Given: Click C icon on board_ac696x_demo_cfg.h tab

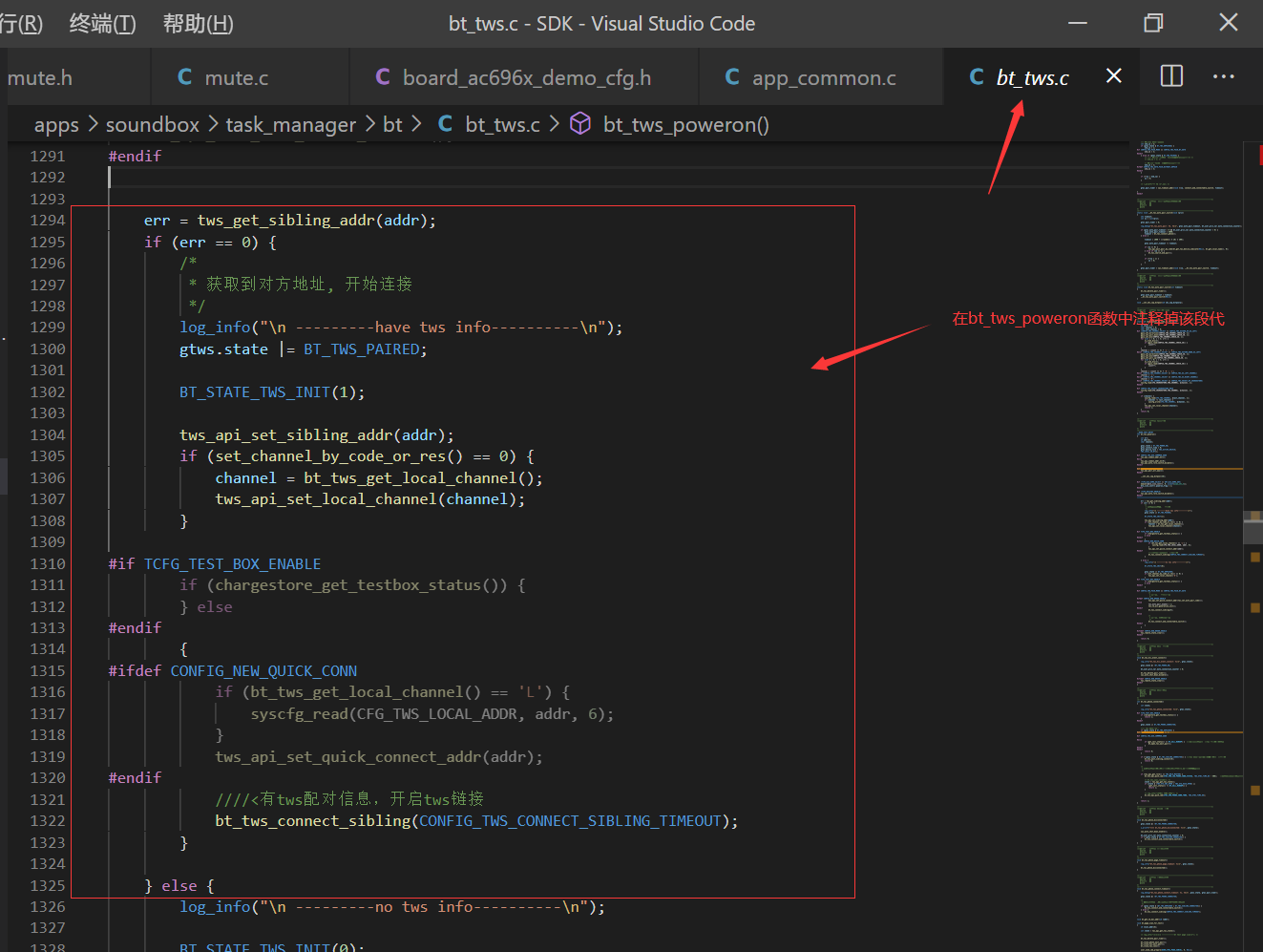Looking at the screenshot, I should (383, 76).
